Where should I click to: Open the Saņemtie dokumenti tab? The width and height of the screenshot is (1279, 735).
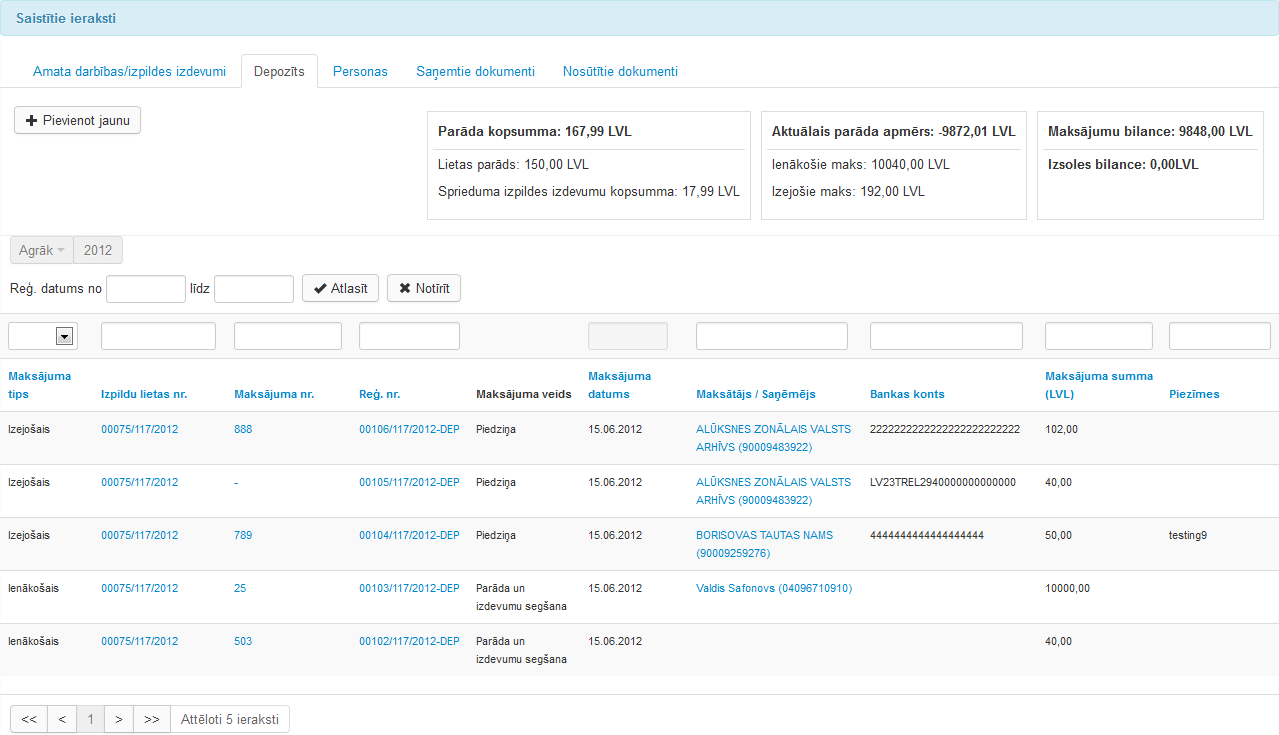point(475,72)
